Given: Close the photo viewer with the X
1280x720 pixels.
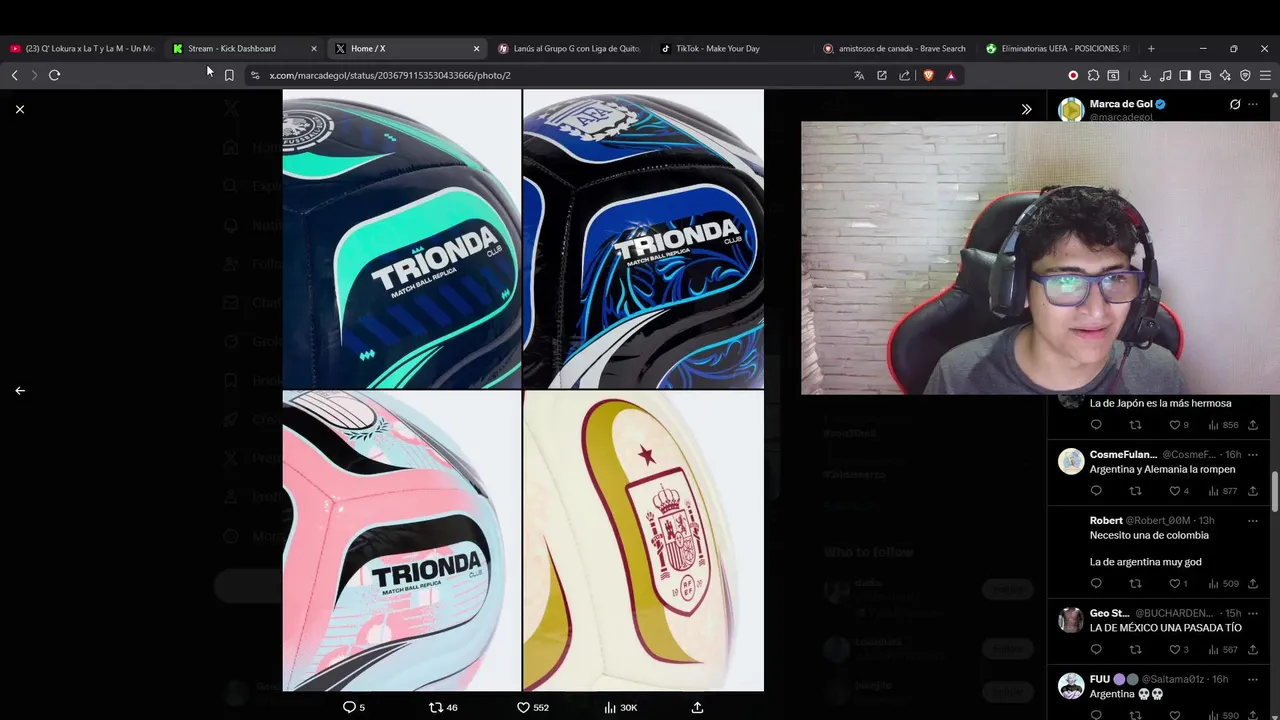Looking at the screenshot, I should (20, 109).
